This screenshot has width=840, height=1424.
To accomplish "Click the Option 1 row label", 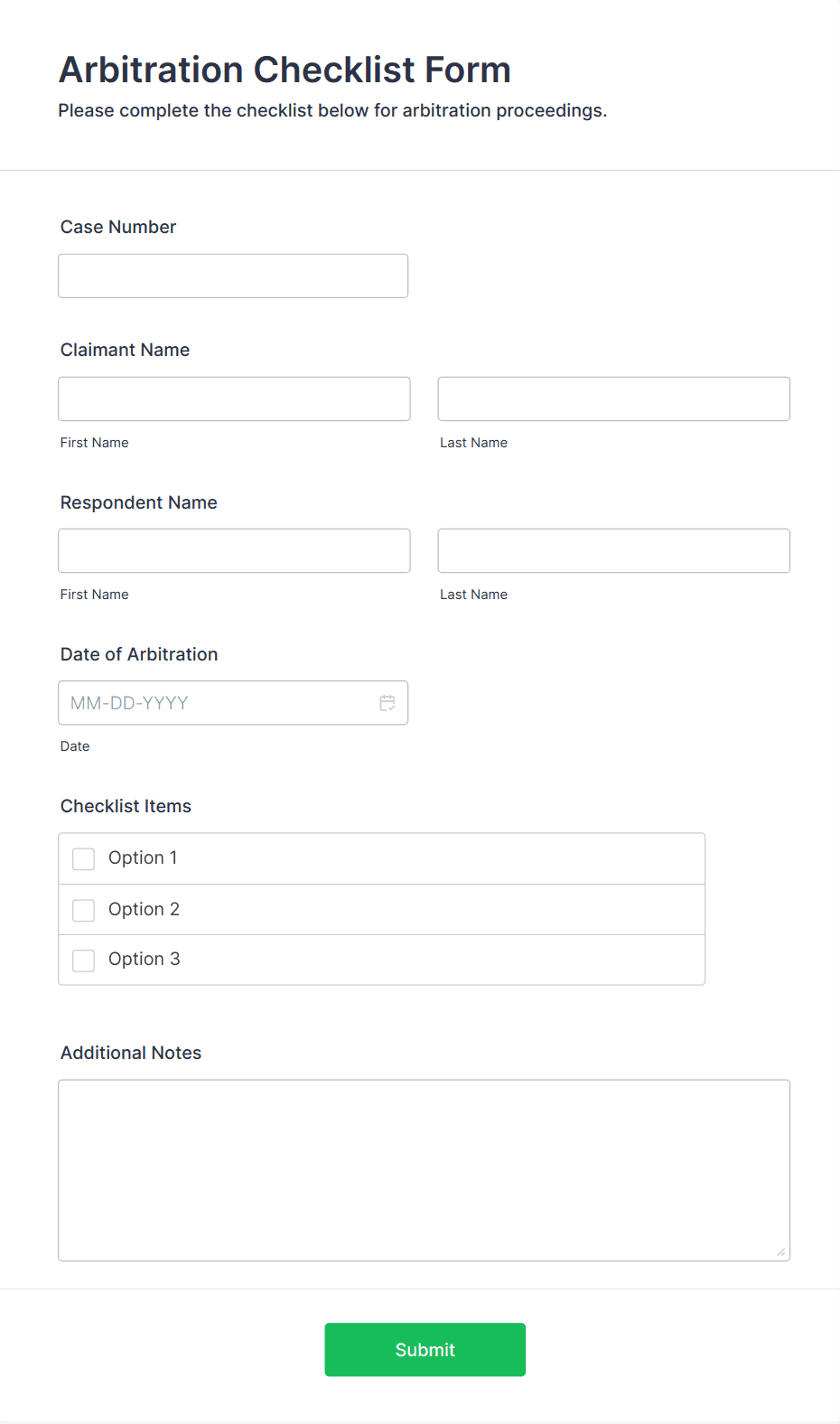I will [x=142, y=857].
